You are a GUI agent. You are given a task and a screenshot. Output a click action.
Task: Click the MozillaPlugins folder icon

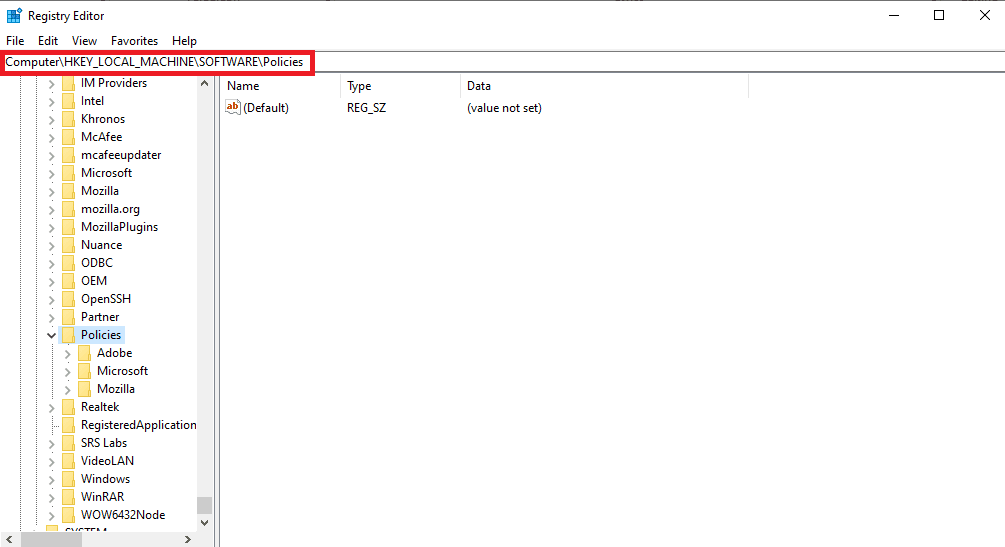point(69,227)
